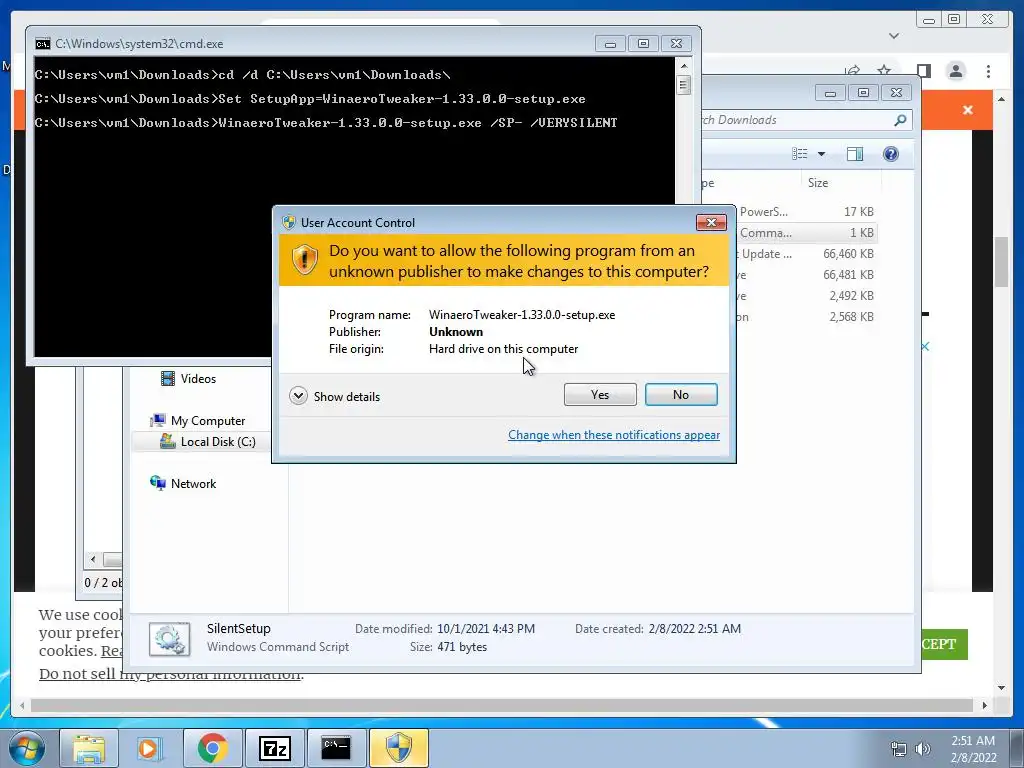Click the SilentSetup script icon in details pane
The image size is (1024, 768).
pos(170,639)
